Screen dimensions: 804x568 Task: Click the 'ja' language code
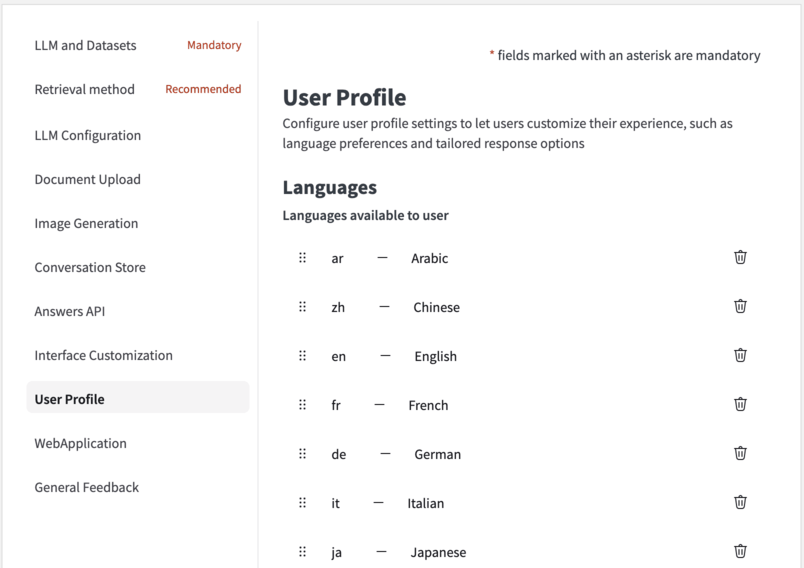tap(336, 553)
